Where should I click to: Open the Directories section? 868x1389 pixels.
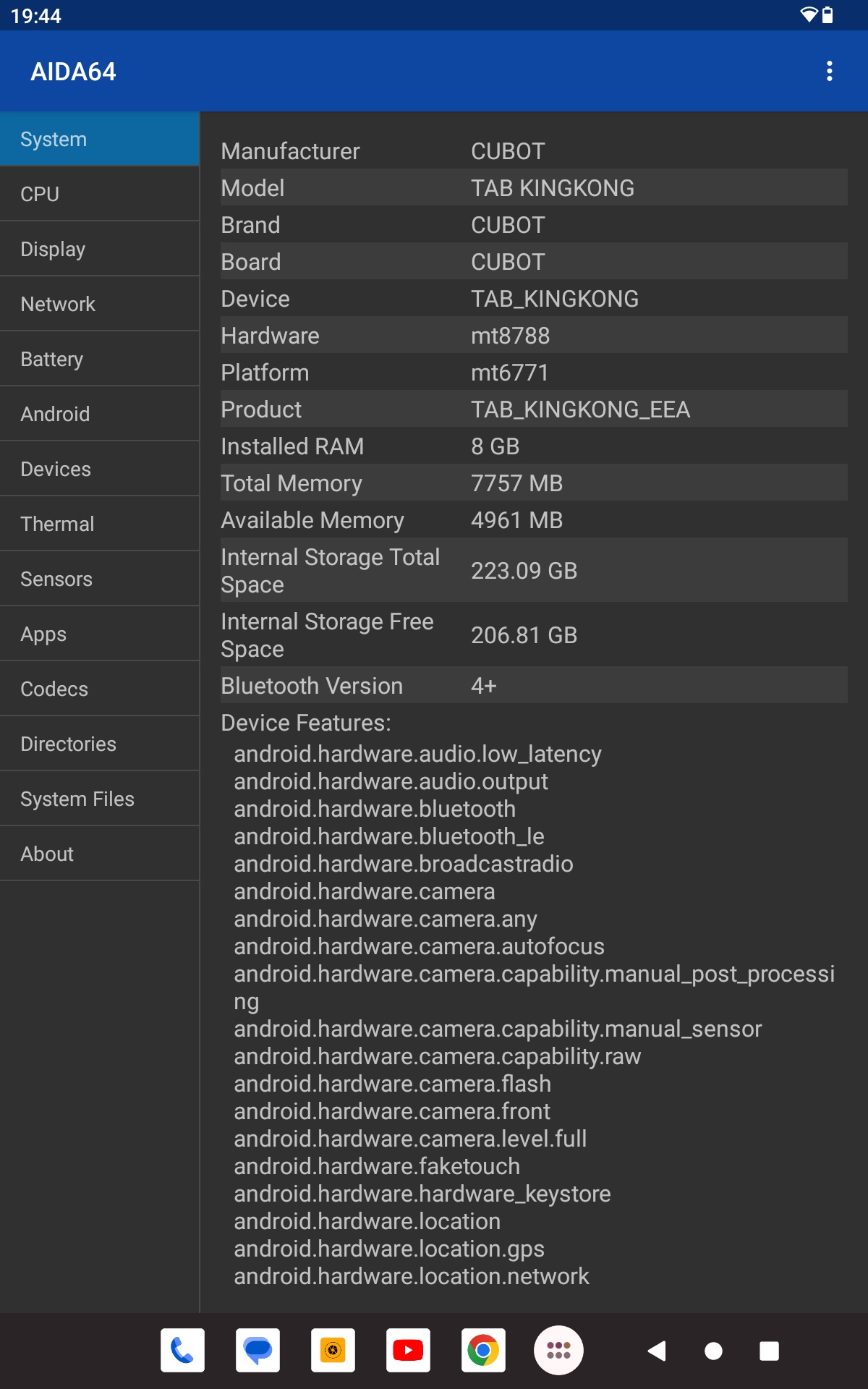click(100, 744)
